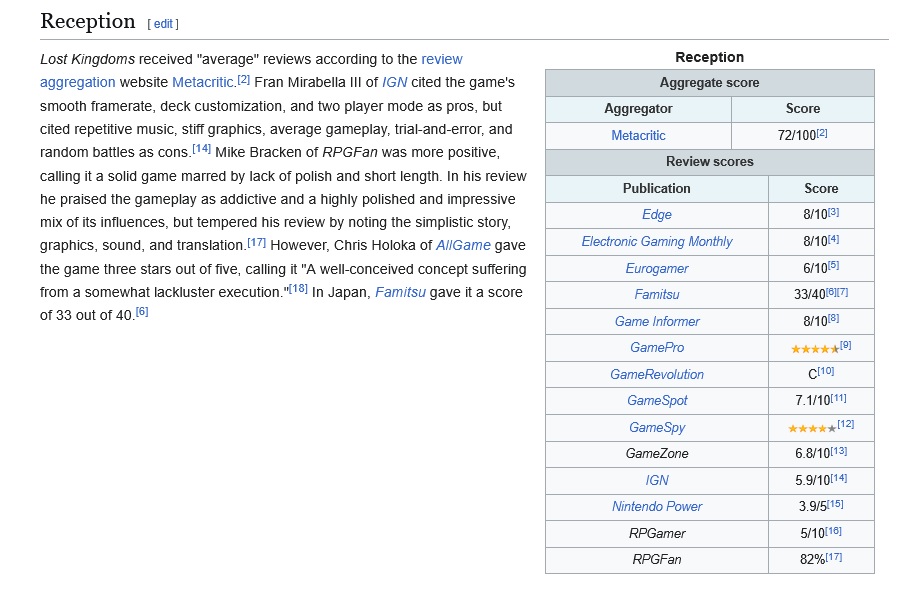Click the GameSpy star rating icons

pyautogui.click(x=812, y=429)
